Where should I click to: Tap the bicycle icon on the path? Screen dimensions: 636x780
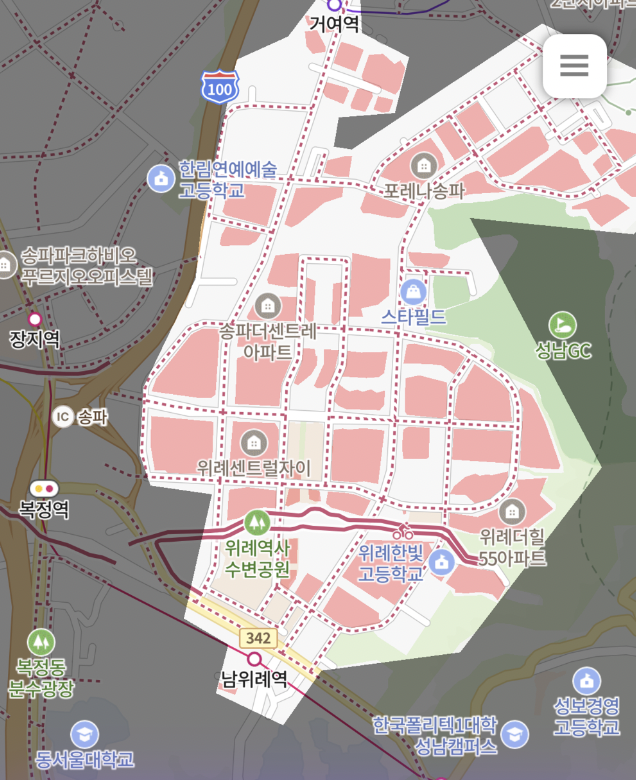(403, 532)
